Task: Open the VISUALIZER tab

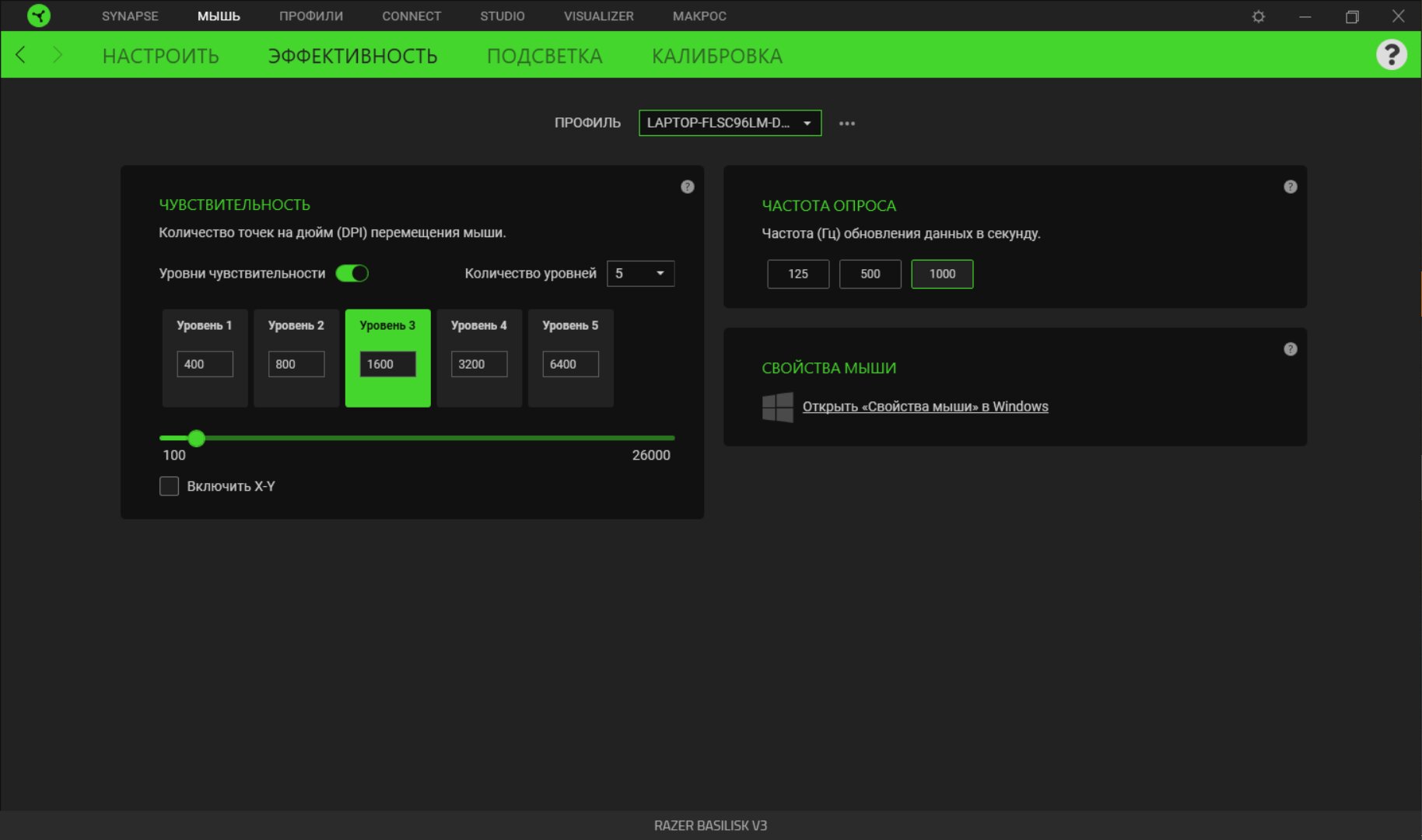Action: 599,16
